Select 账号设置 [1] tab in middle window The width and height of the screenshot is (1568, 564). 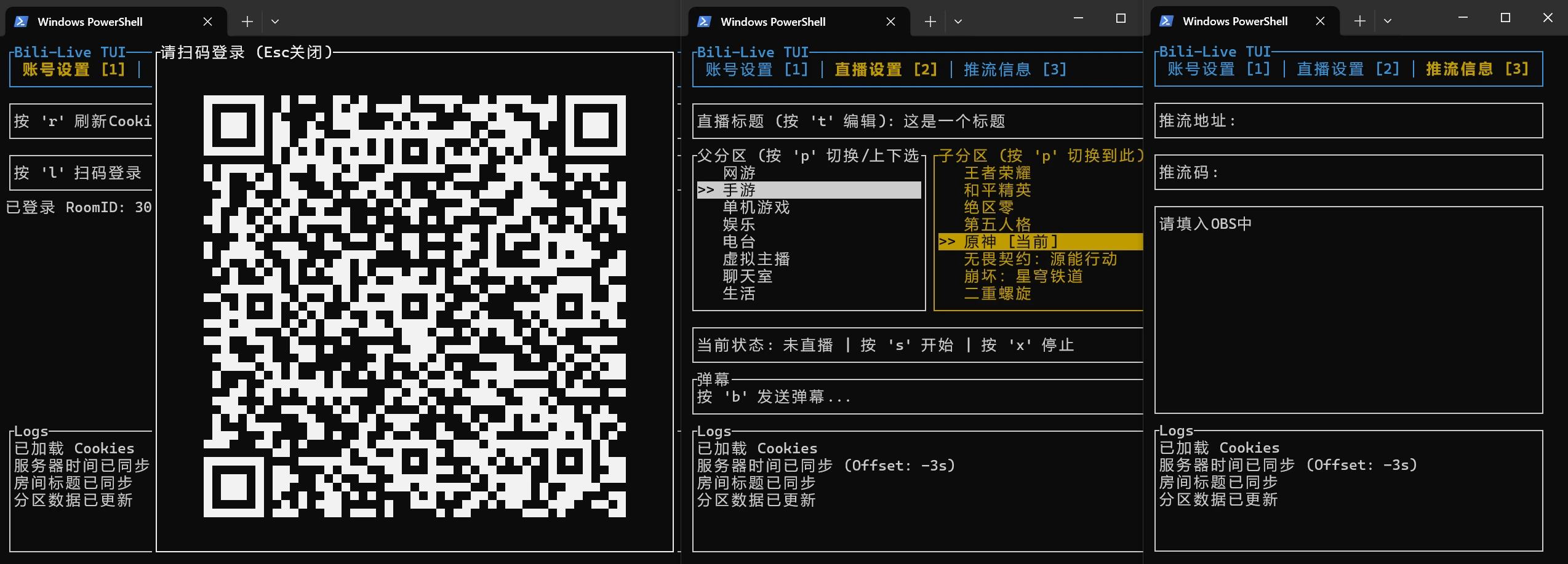tap(757, 70)
